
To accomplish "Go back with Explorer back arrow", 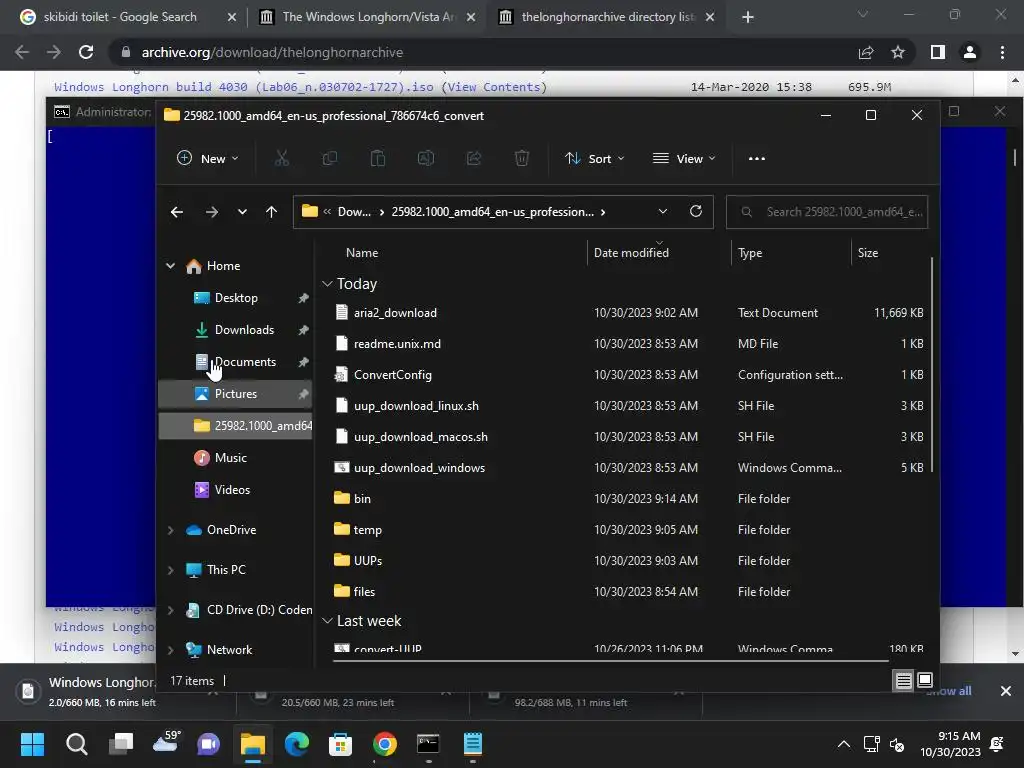I will click(176, 212).
